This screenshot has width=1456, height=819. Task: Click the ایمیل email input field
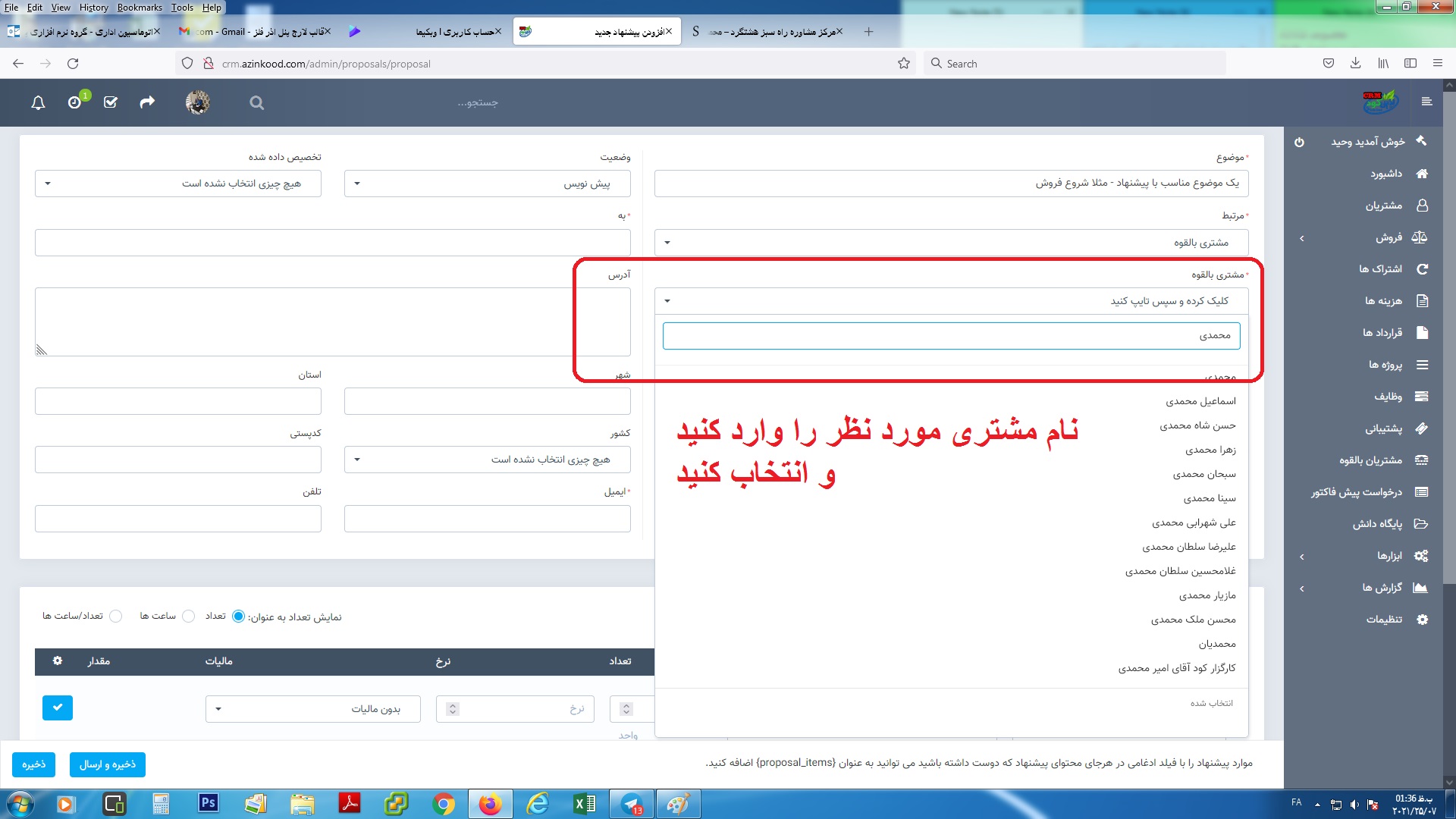tap(488, 519)
